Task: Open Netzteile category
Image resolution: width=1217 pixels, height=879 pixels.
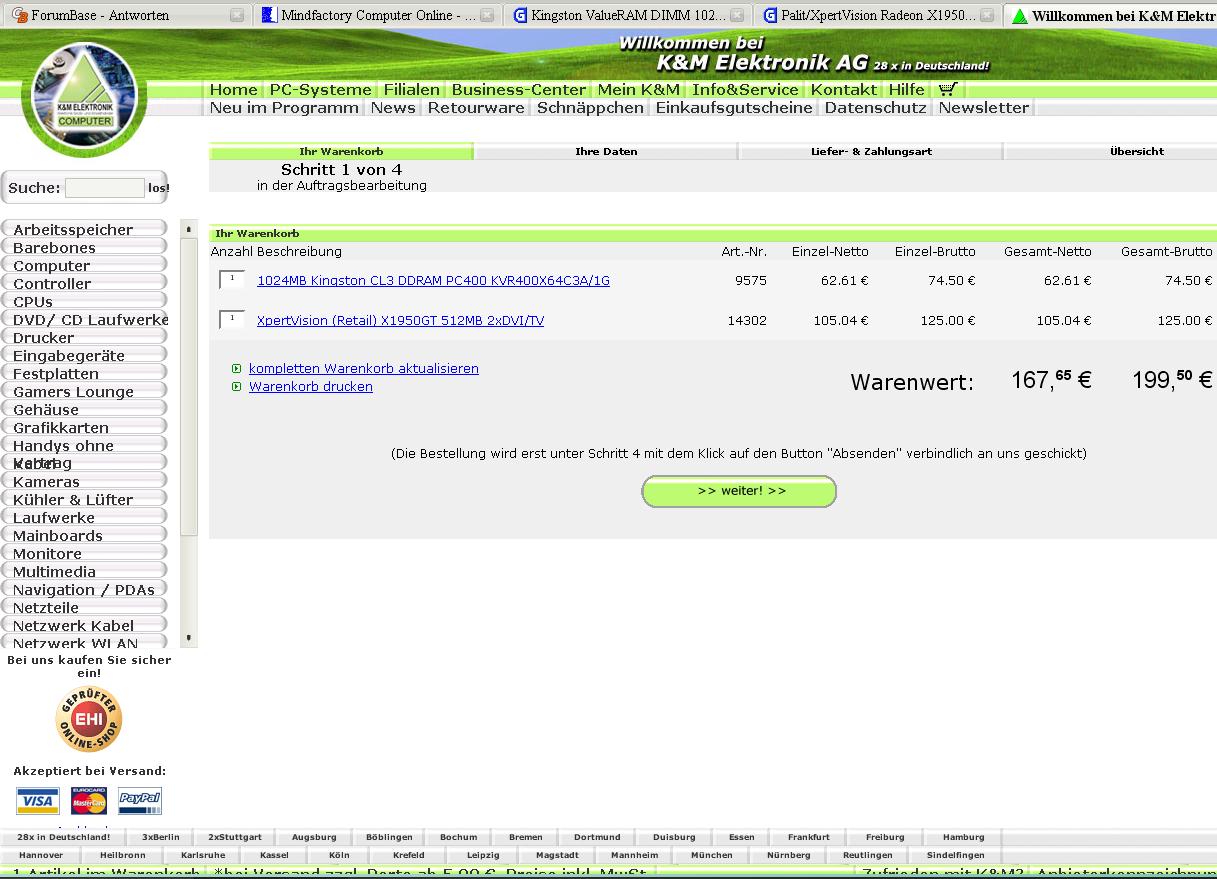Action: 83,608
